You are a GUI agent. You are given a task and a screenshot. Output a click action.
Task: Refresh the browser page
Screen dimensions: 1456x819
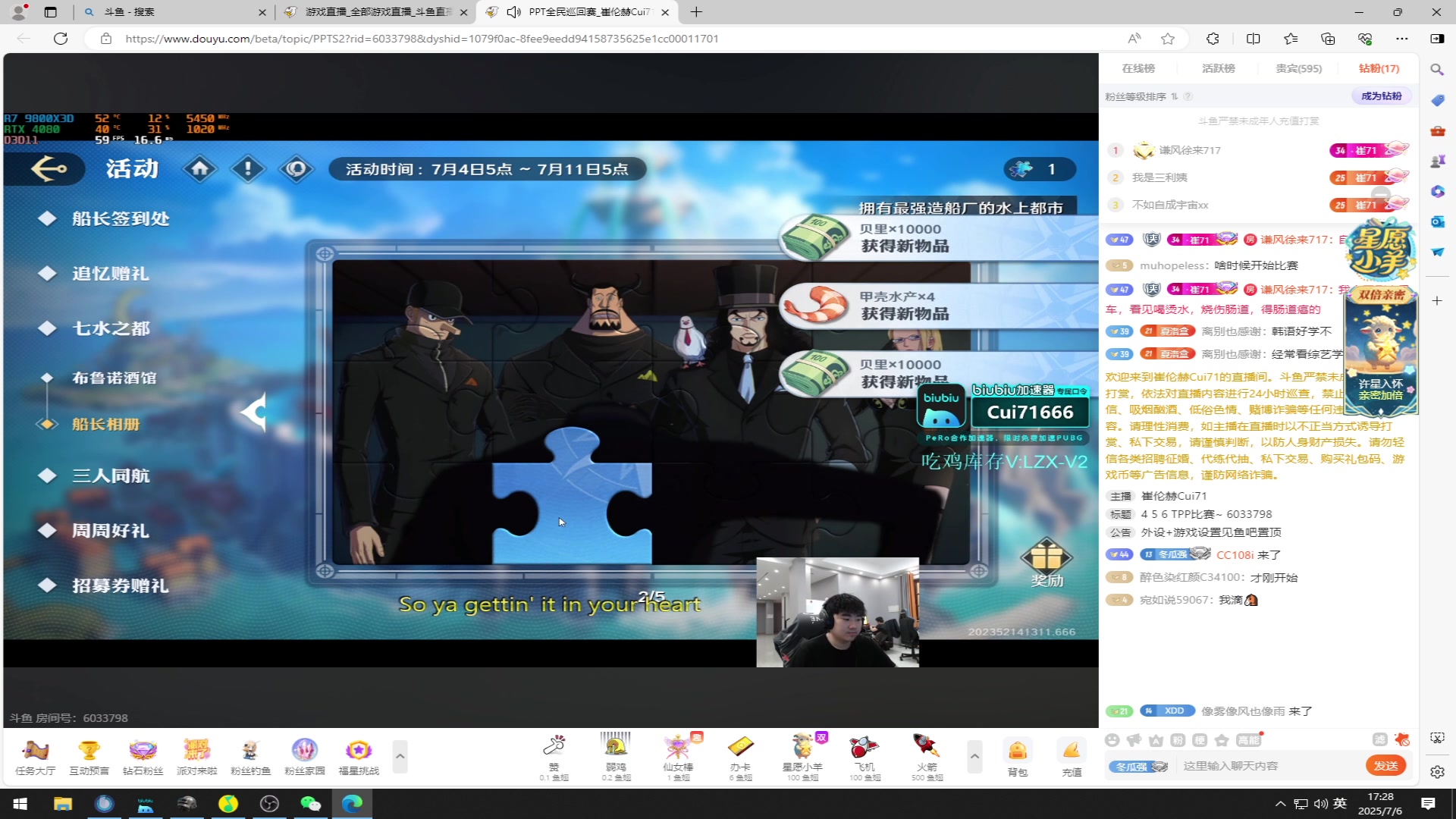coord(61,39)
